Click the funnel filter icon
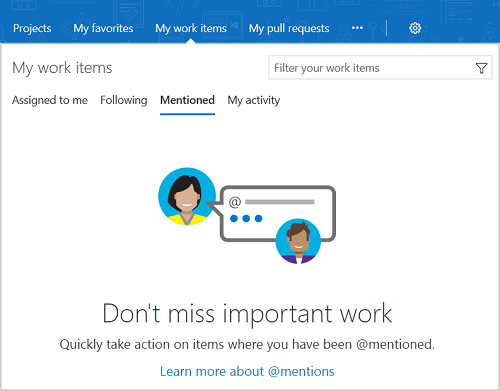This screenshot has width=500, height=391. tap(481, 68)
